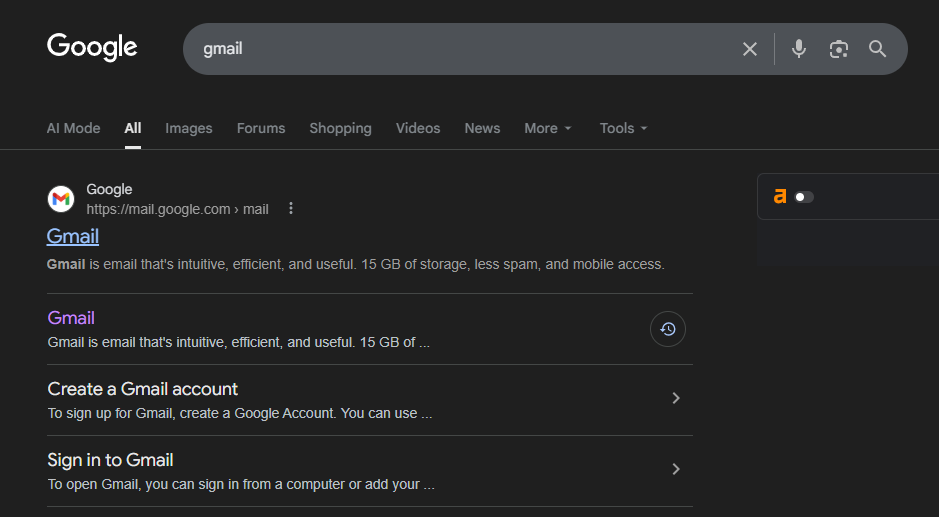Click the orange 'a' icon in side panel

(780, 196)
